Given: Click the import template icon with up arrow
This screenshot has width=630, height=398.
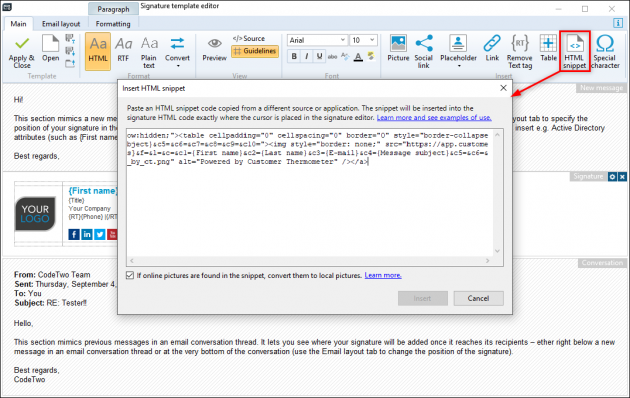Looking at the screenshot, I should (x=70, y=39).
